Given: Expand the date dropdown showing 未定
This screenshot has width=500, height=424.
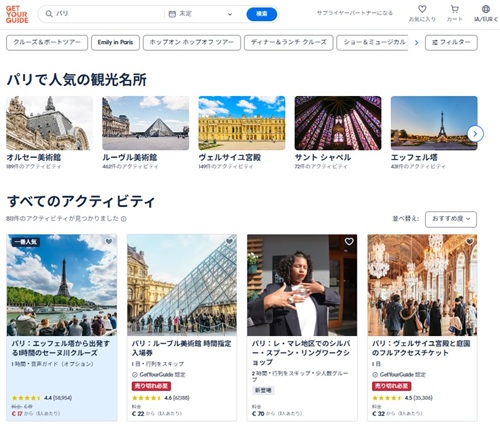Looking at the screenshot, I should coord(201,14).
